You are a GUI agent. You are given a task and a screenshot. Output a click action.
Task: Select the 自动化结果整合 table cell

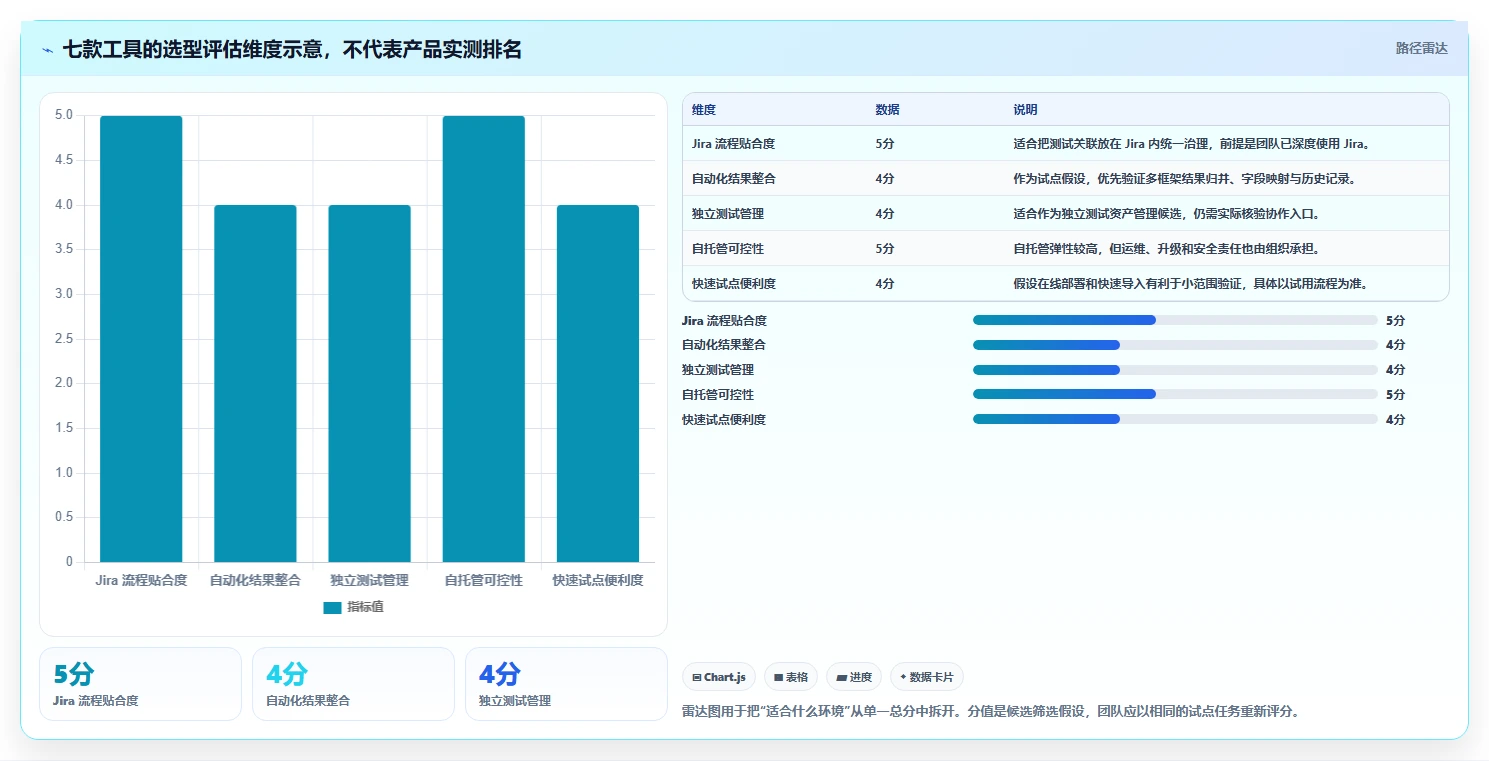[733, 179]
